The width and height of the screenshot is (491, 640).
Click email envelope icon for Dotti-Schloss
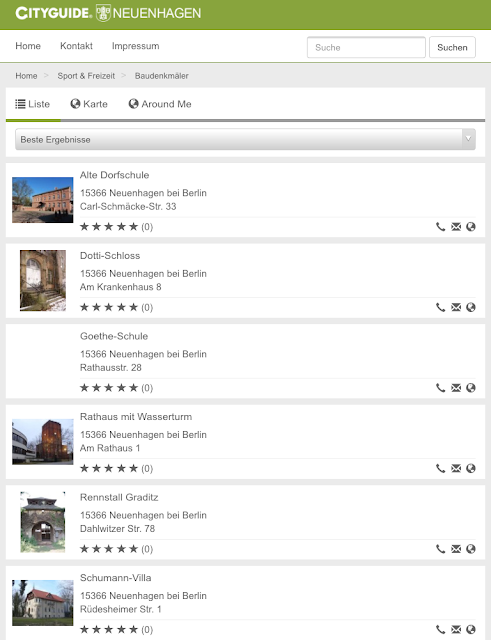click(456, 307)
